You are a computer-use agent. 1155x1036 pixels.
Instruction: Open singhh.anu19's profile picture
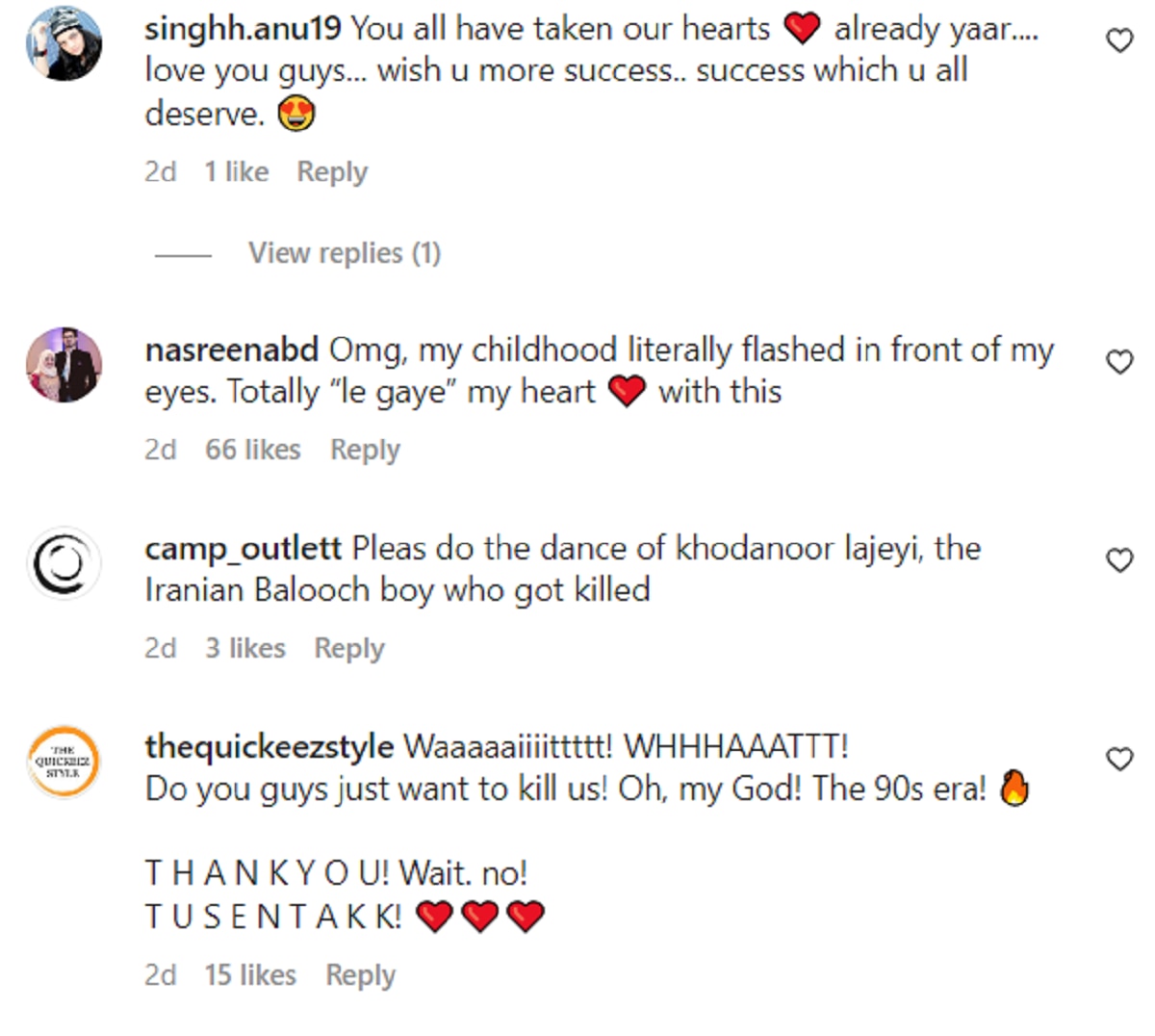(x=64, y=43)
